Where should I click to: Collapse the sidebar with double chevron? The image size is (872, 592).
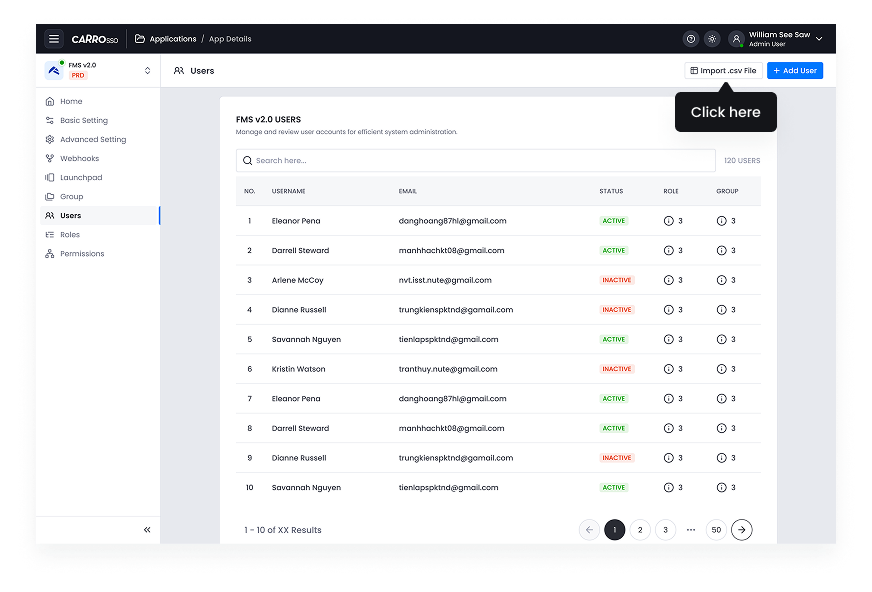147,530
